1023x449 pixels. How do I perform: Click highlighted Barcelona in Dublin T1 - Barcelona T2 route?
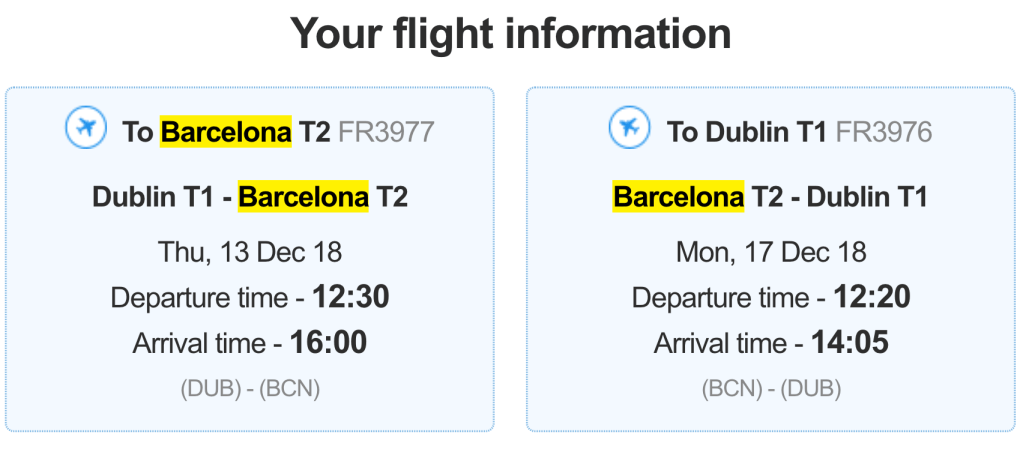(303, 197)
